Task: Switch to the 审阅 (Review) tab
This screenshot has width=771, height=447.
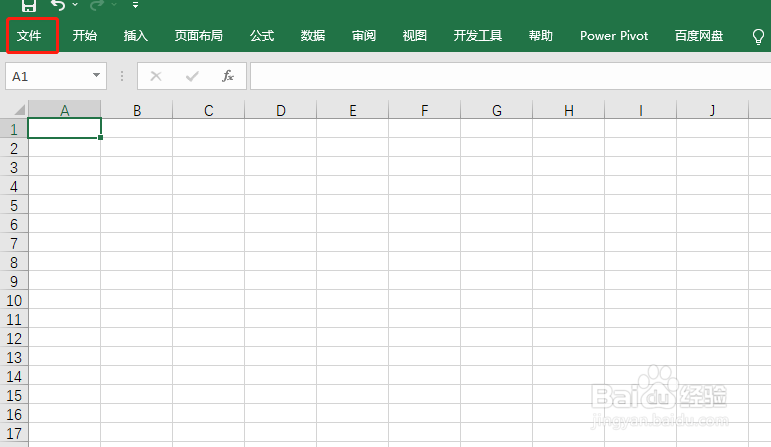Action: 364,35
